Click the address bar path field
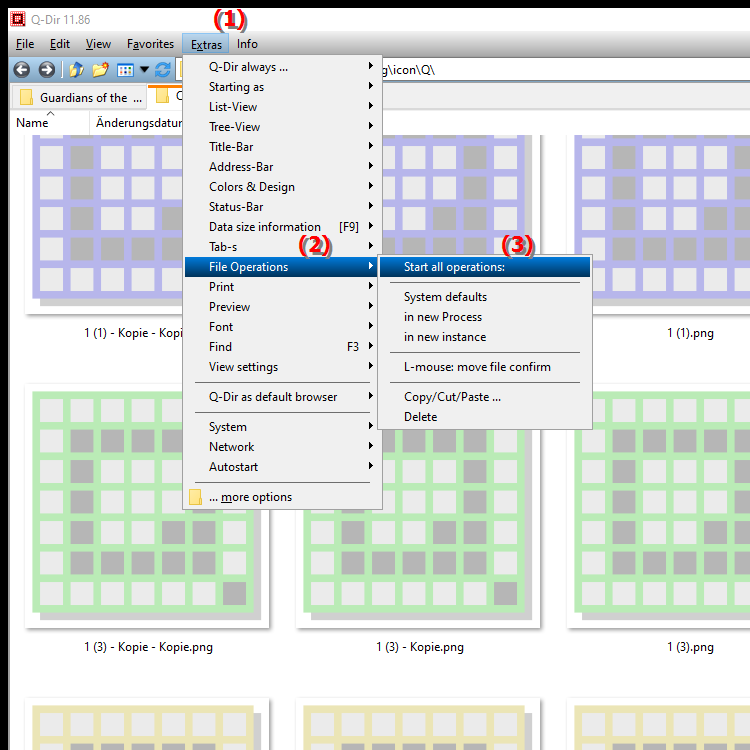The image size is (750, 750). (x=564, y=70)
